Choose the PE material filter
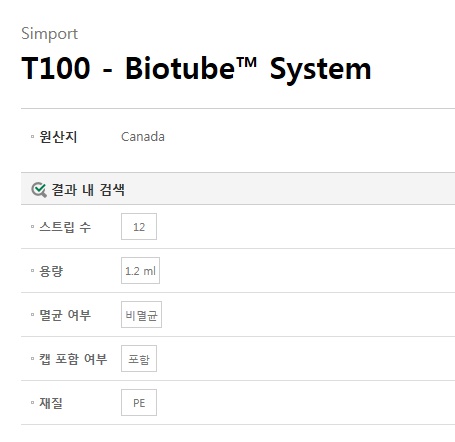 coord(139,403)
